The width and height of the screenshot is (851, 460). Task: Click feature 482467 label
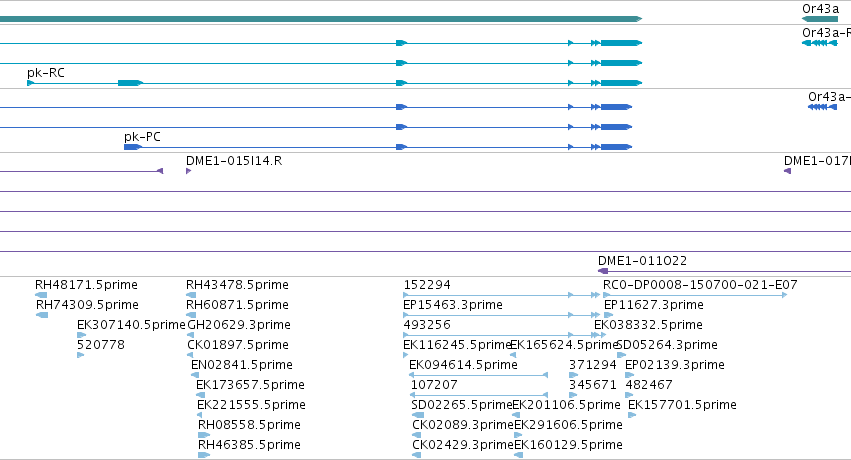pyautogui.click(x=649, y=385)
